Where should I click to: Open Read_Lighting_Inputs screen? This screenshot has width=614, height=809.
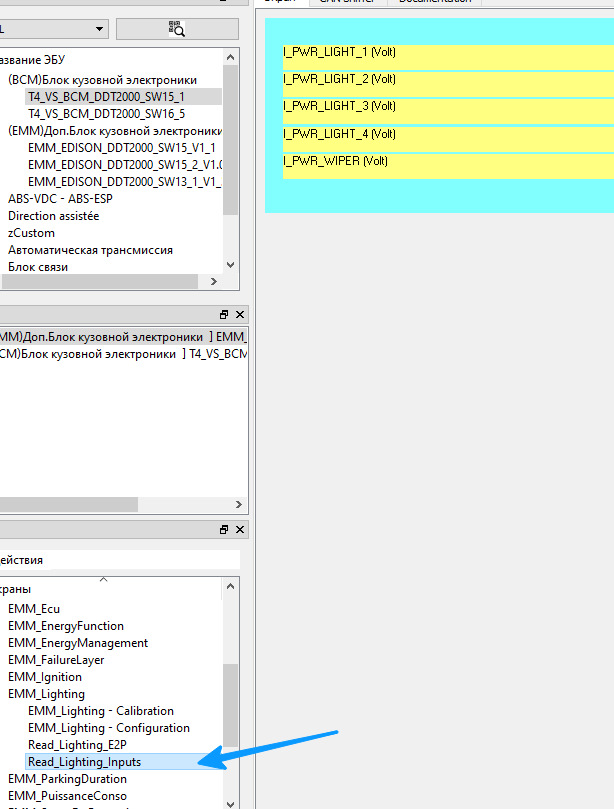(x=84, y=762)
